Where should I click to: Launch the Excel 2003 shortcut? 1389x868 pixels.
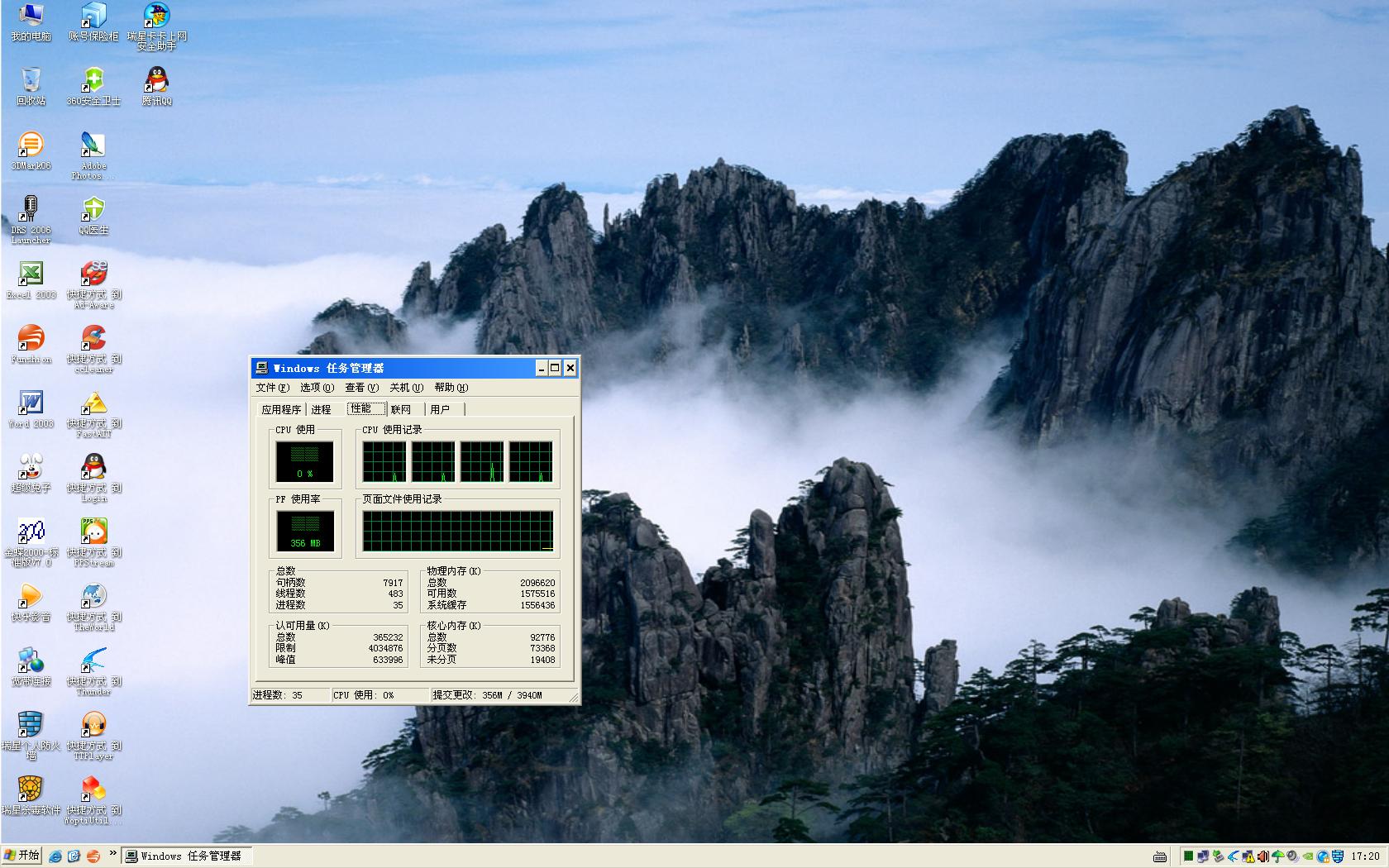point(31,274)
